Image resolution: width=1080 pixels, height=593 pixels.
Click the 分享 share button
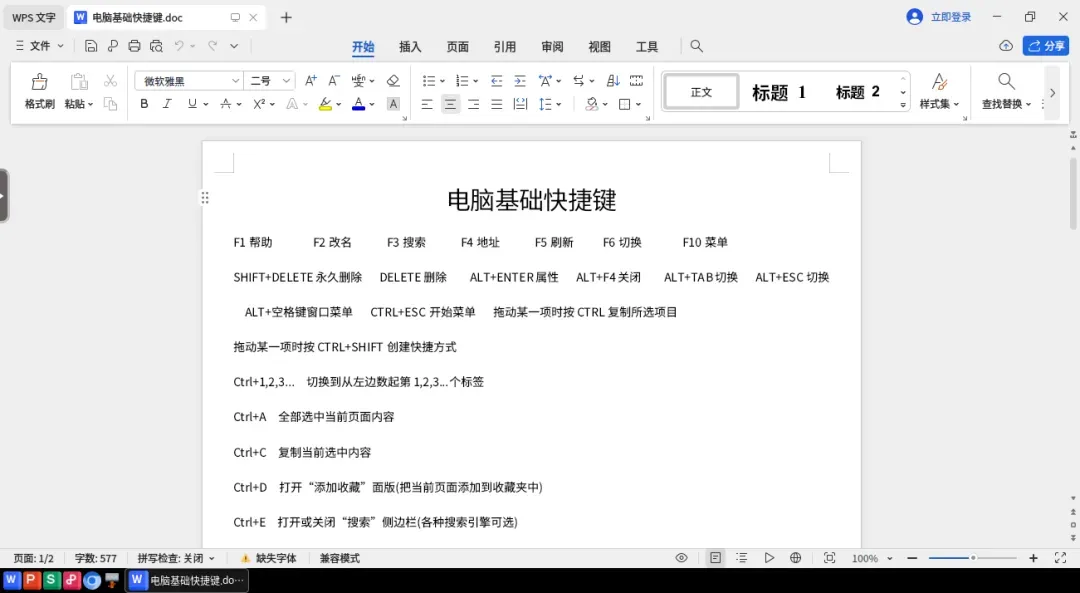[1046, 46]
